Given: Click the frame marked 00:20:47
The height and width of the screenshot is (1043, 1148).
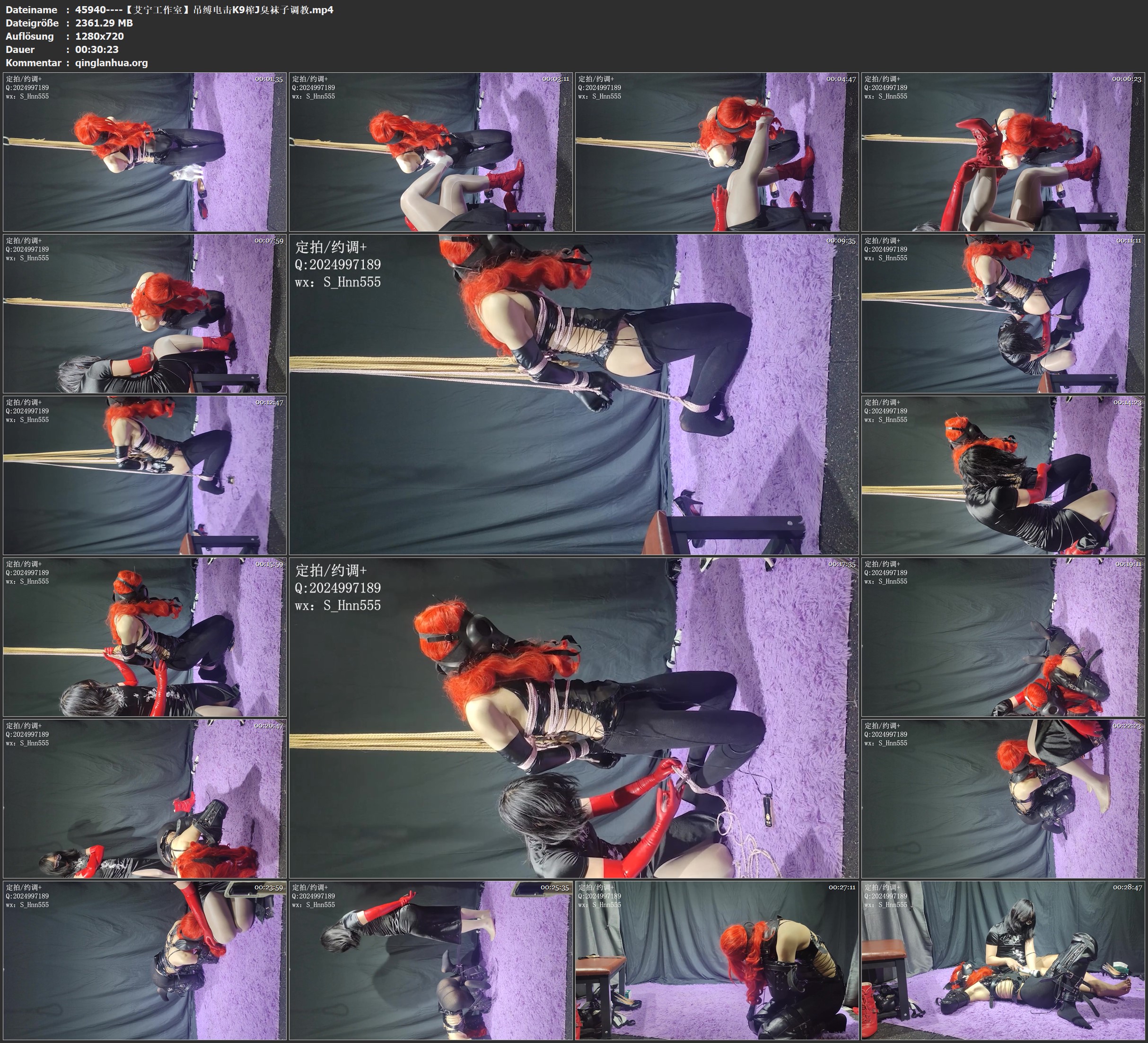Looking at the screenshot, I should [x=145, y=798].
